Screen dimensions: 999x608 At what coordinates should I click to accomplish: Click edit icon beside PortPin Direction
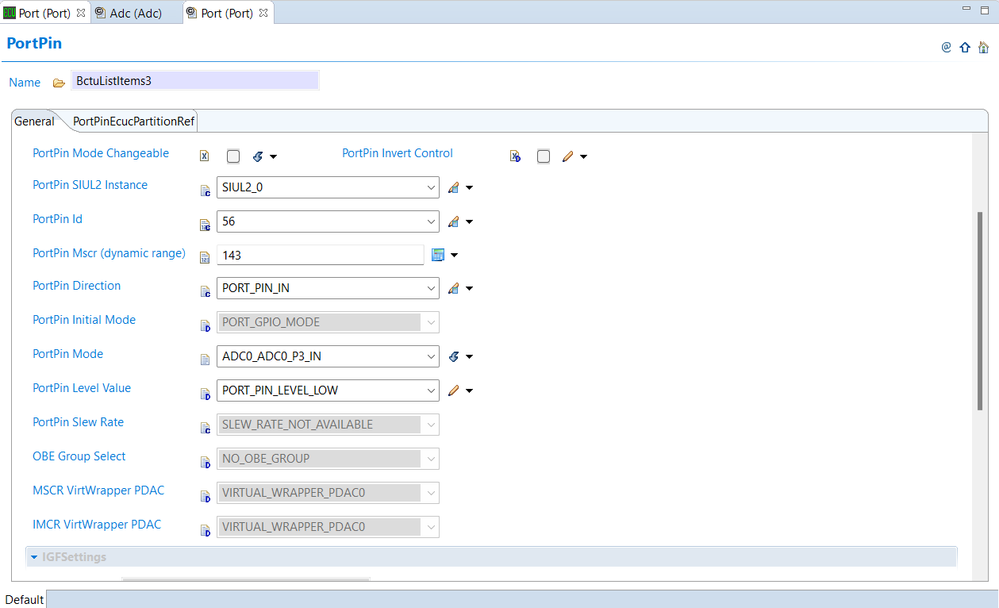point(454,288)
